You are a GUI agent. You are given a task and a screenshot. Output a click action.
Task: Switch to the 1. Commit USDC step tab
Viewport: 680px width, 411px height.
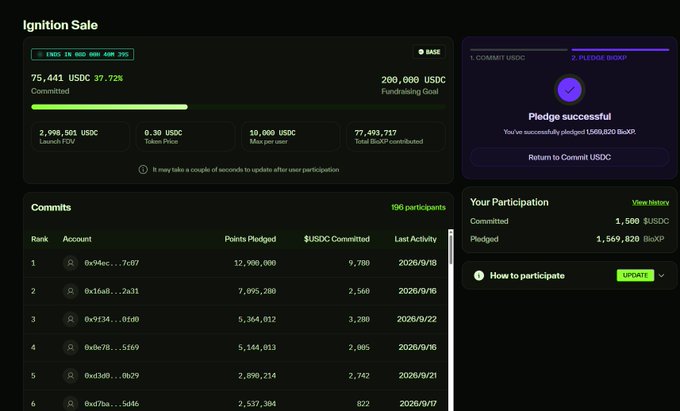coord(519,55)
